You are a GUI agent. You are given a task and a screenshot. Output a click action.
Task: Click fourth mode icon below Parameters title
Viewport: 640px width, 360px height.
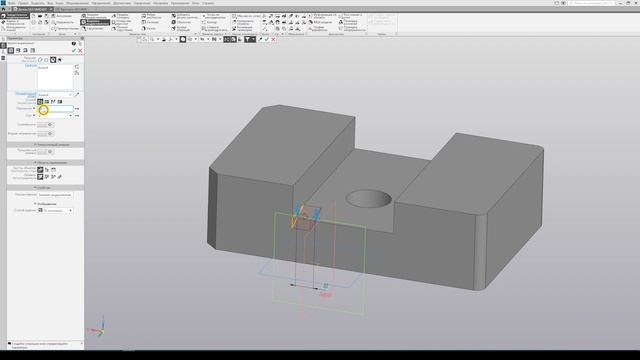pos(33,51)
